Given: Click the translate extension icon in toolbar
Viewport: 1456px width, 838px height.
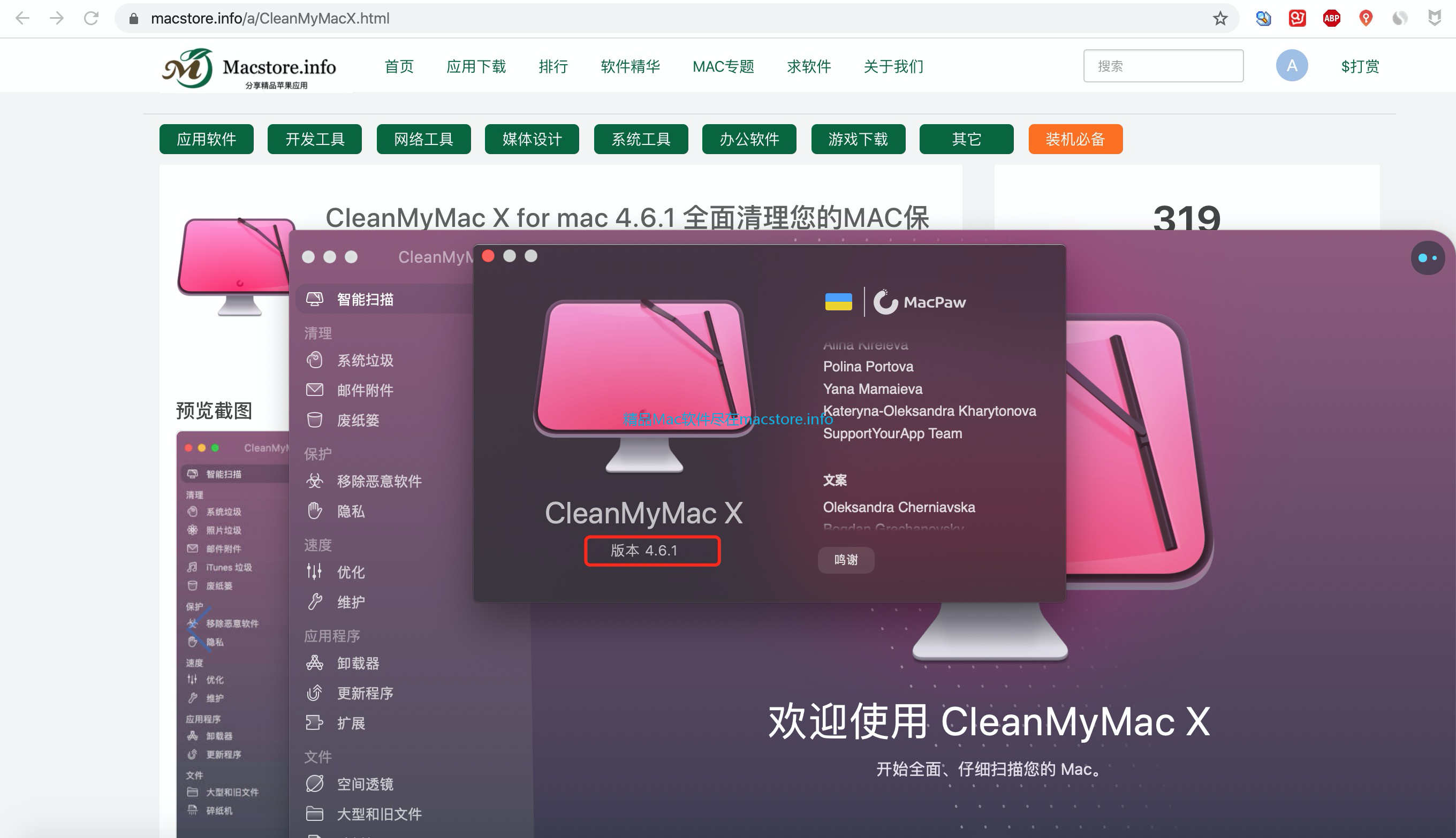Looking at the screenshot, I should [x=1263, y=18].
